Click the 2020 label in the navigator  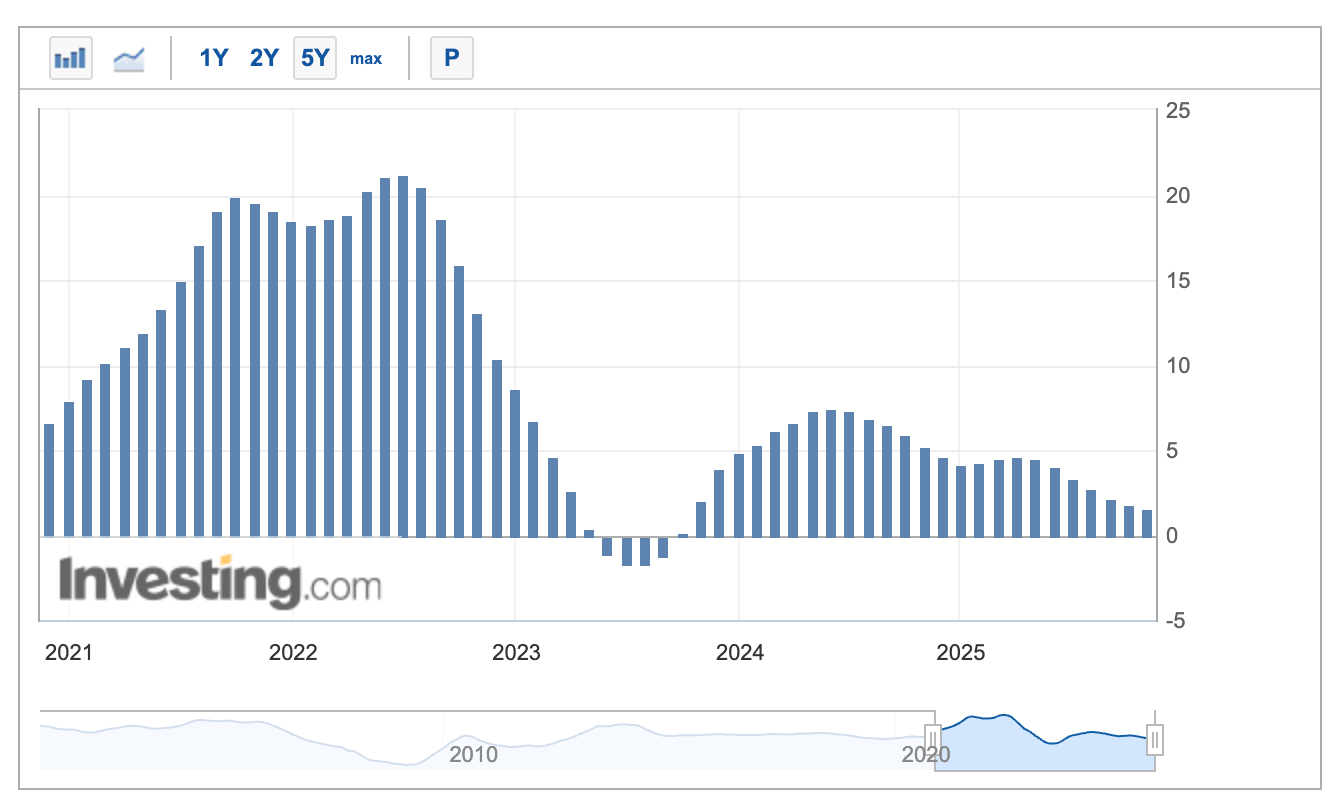click(925, 754)
